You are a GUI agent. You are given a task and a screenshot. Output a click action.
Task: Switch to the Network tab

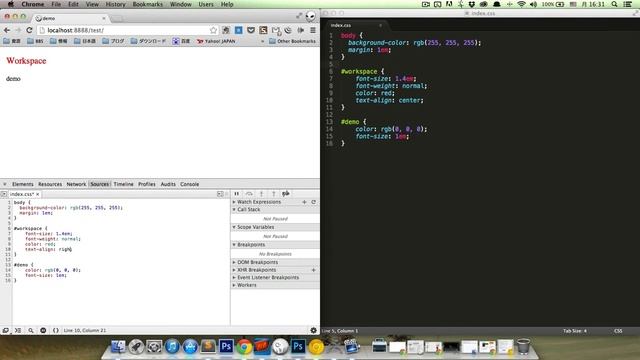76,184
